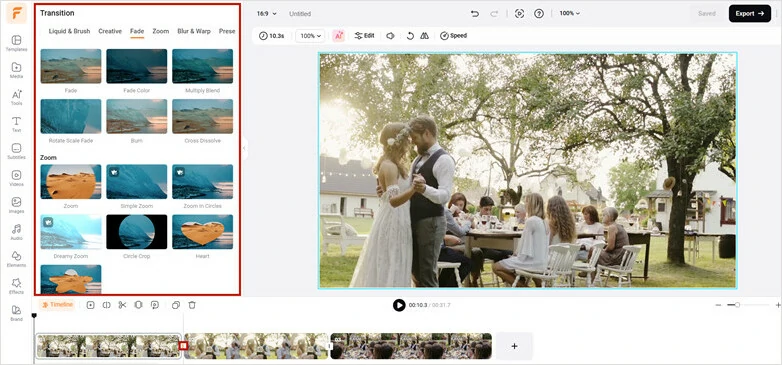Click the Export button
This screenshot has width=782, height=365.
tap(750, 13)
